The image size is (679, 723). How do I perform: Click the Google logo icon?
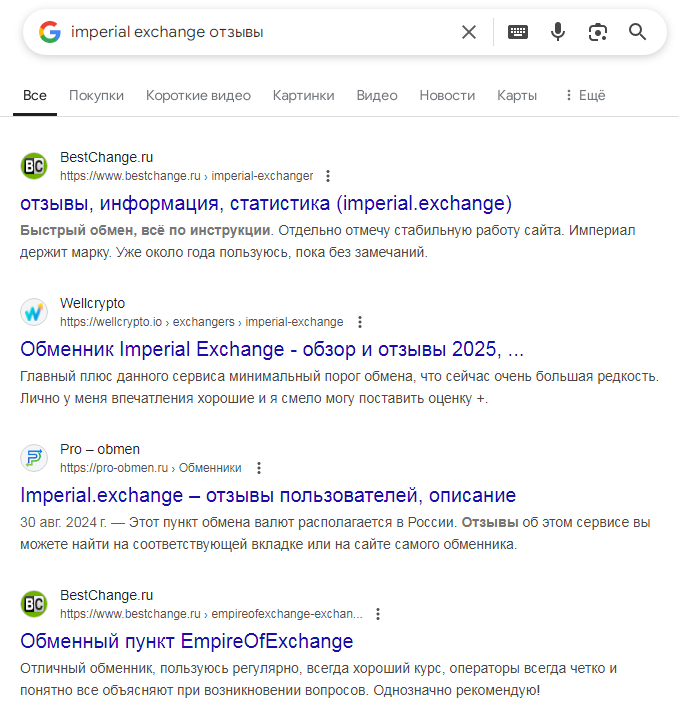(x=50, y=32)
